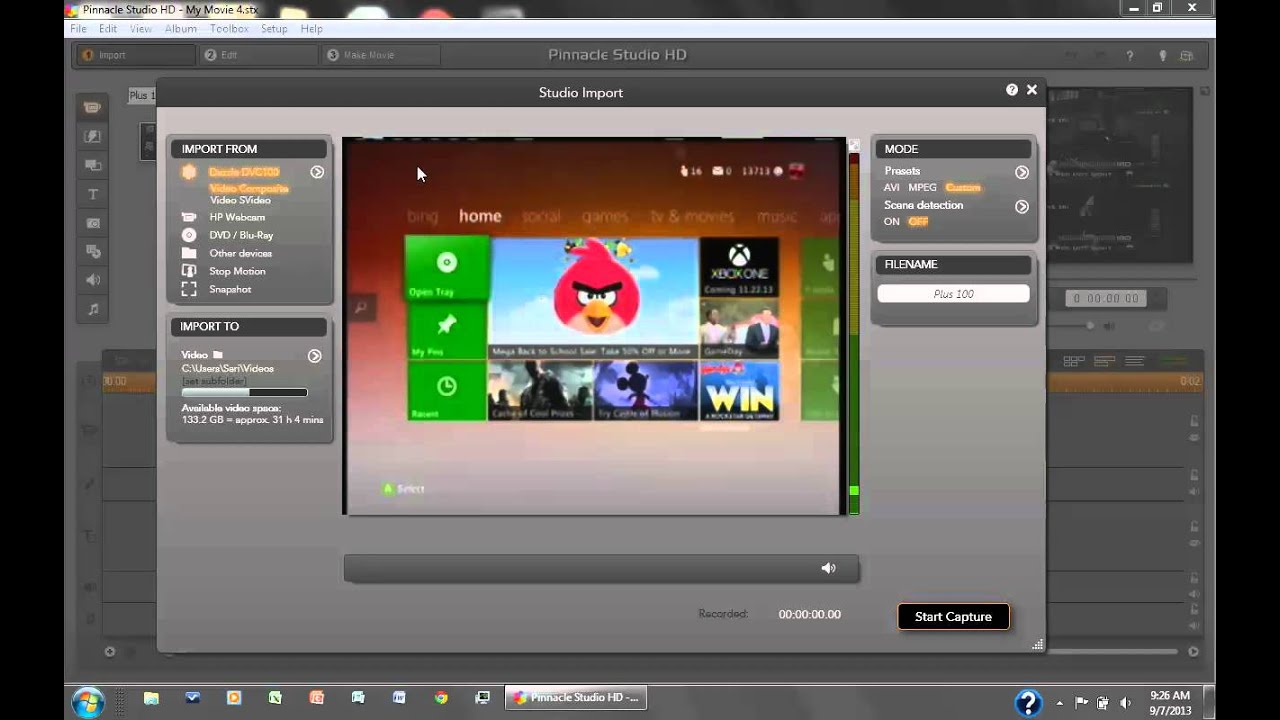Open titles tool with T icon in sidebar
1280x720 pixels.
tap(93, 194)
